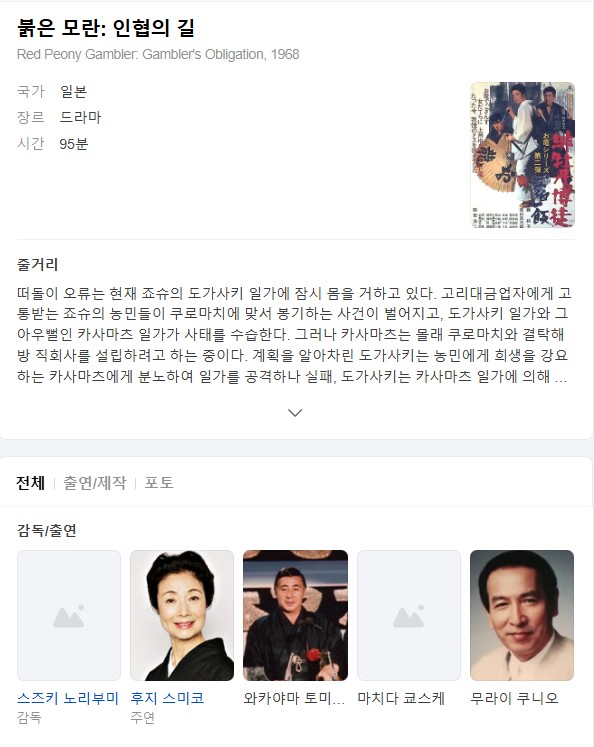594x747 pixels.
Task: Click the 드라마 genre value
Action: [x=81, y=117]
